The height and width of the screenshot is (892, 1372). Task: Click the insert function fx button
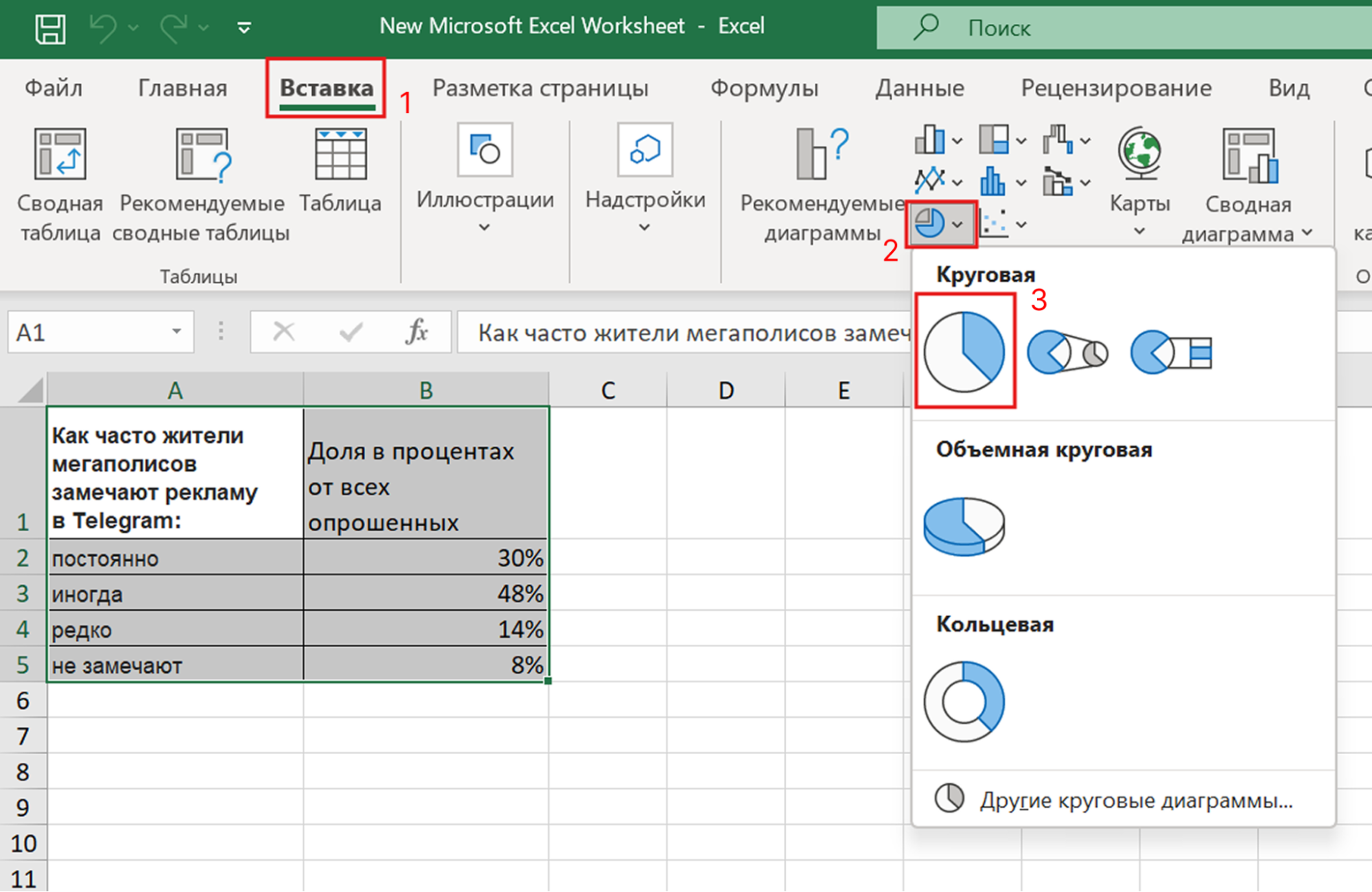[x=417, y=332]
